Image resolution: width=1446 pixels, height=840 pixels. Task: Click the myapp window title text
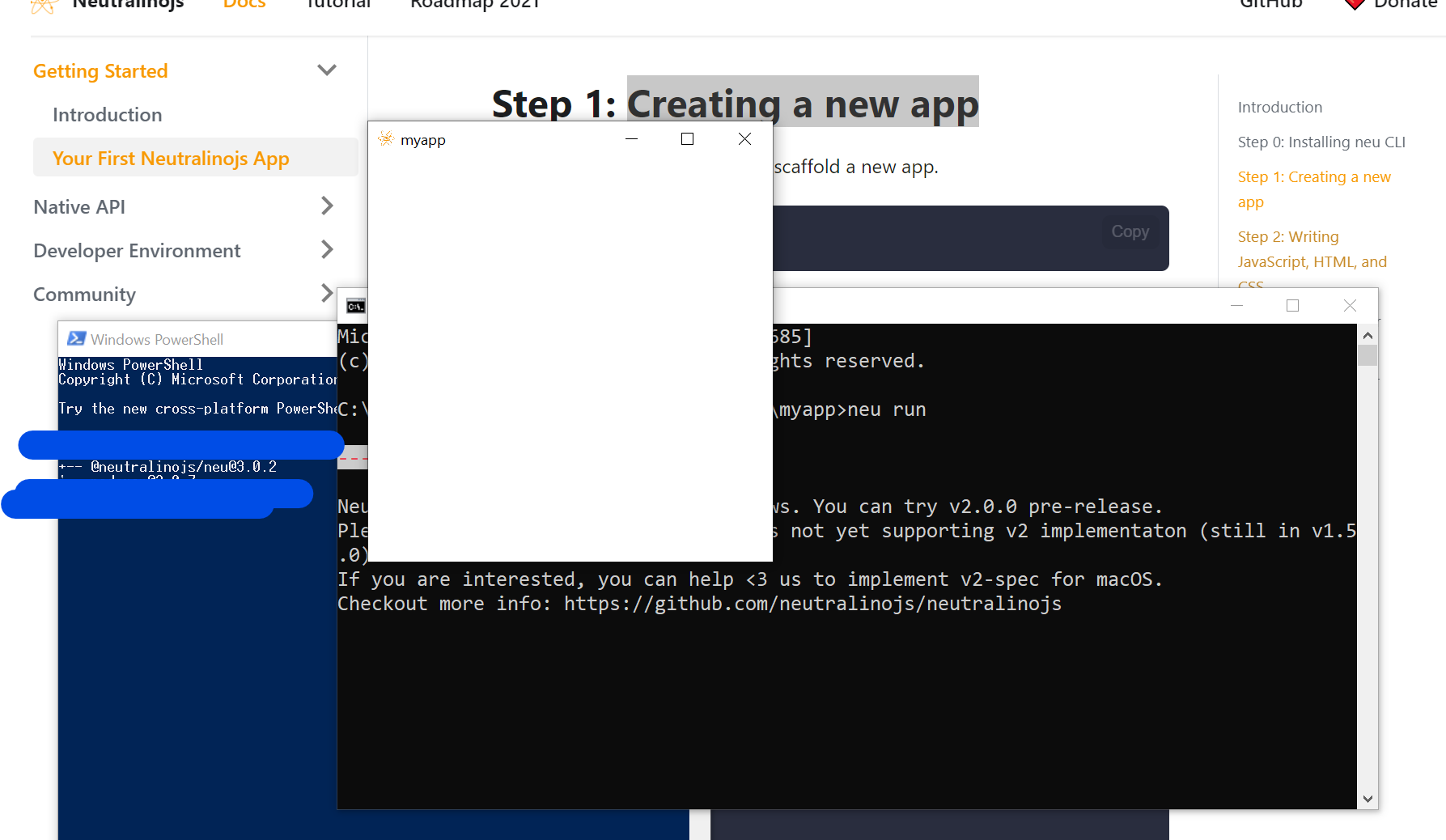(423, 140)
